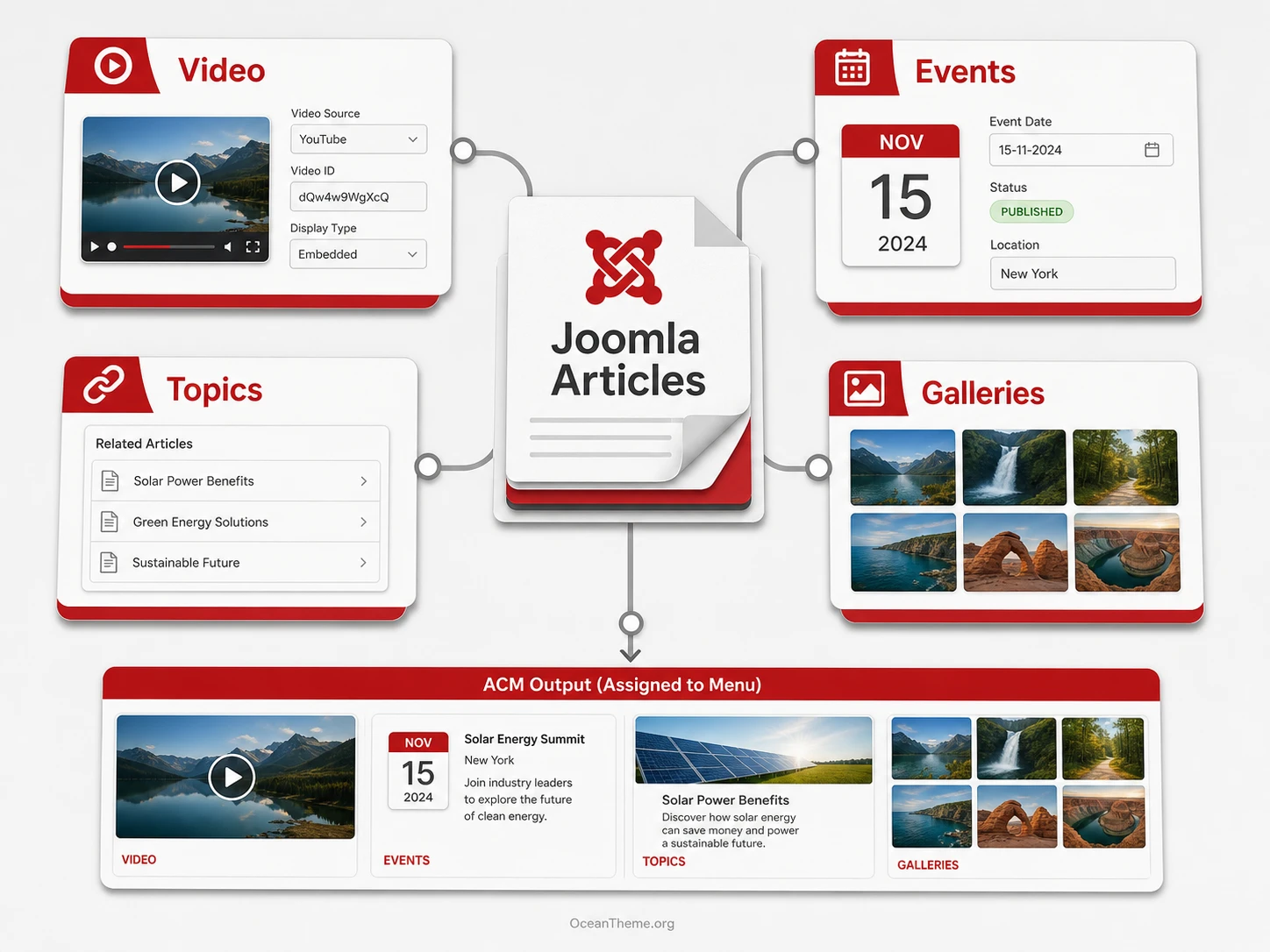
Task: Click the Video panel connector node circle
Action: [463, 151]
